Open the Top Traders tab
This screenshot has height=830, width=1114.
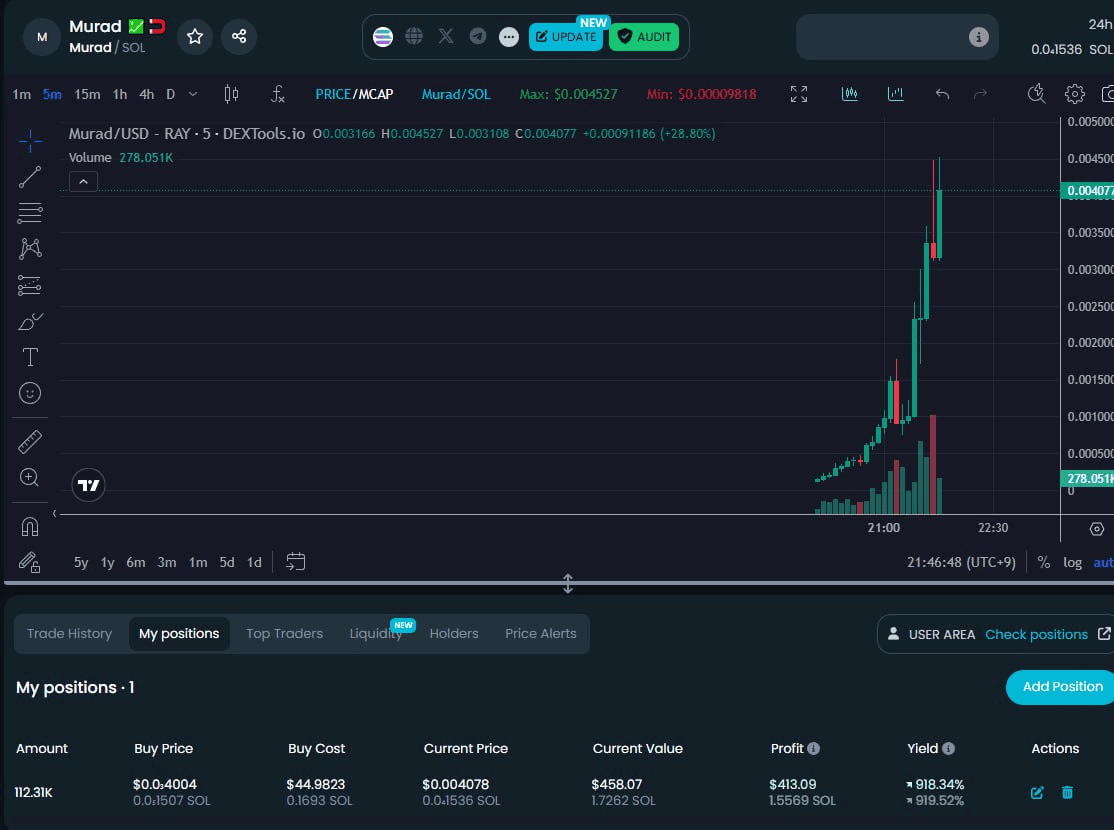tap(284, 633)
